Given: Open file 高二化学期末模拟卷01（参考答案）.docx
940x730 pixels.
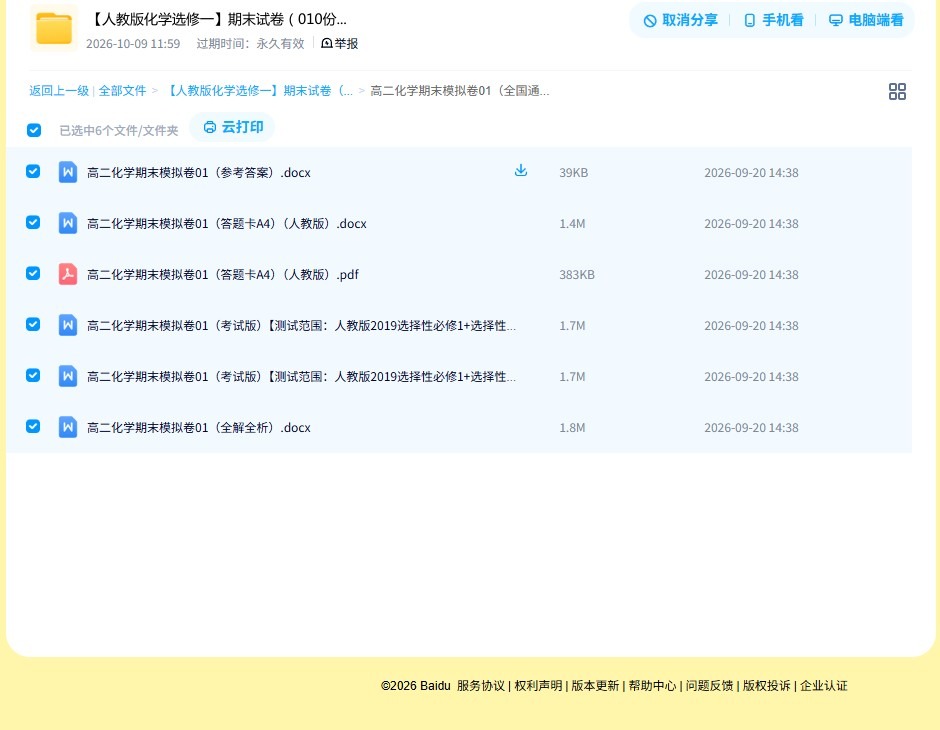Looking at the screenshot, I should (198, 173).
